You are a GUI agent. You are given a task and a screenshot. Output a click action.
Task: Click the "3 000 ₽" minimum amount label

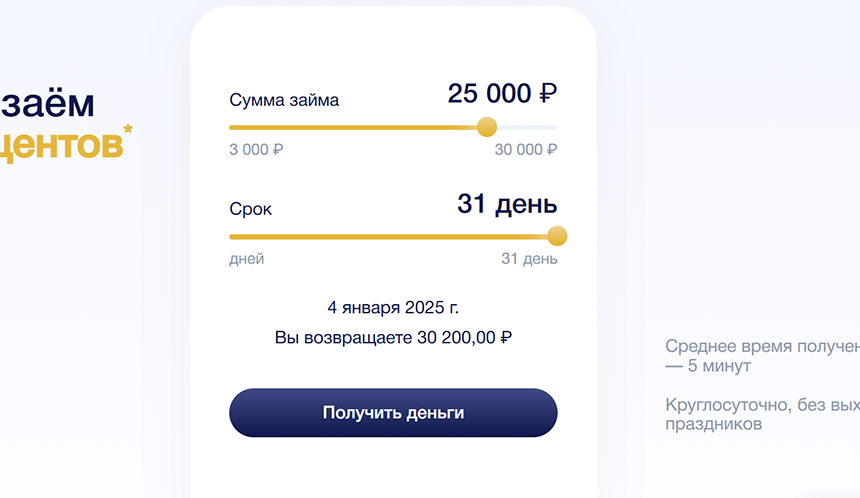click(x=256, y=150)
